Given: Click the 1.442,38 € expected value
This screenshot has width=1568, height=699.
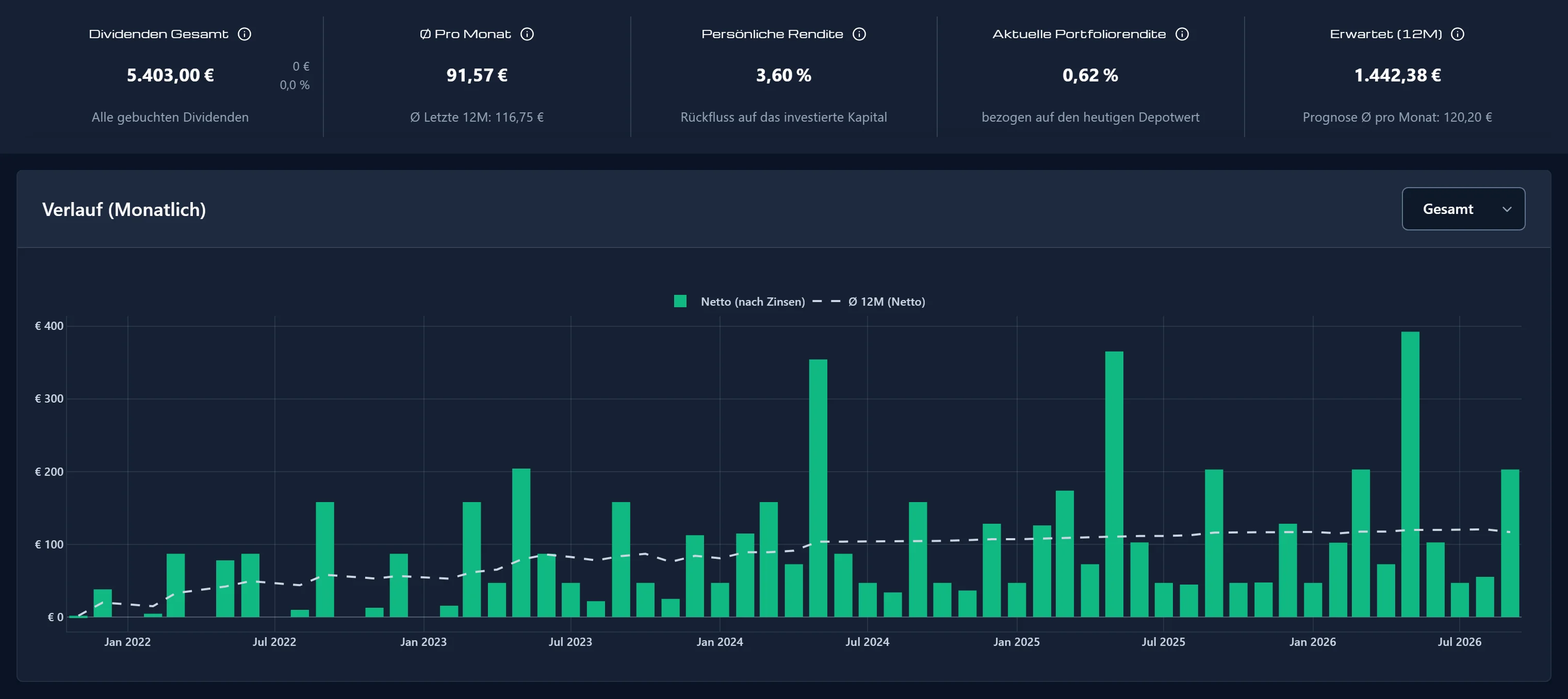Looking at the screenshot, I should 1397,75.
